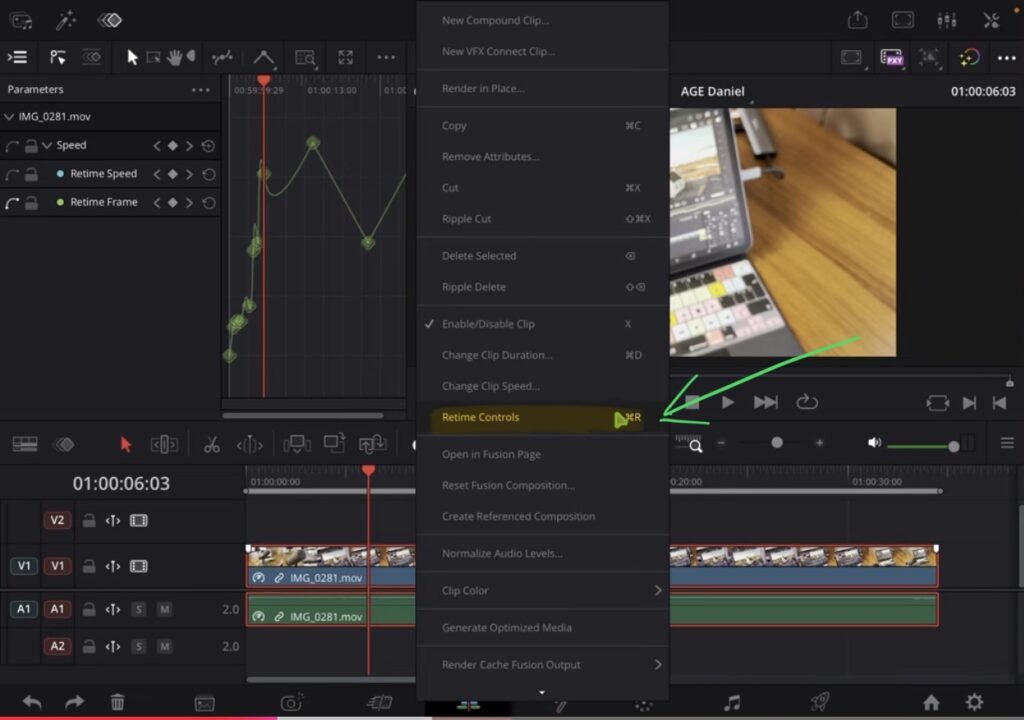The image size is (1024, 720).
Task: Toggle the proxy PXY media icon
Action: (891, 57)
